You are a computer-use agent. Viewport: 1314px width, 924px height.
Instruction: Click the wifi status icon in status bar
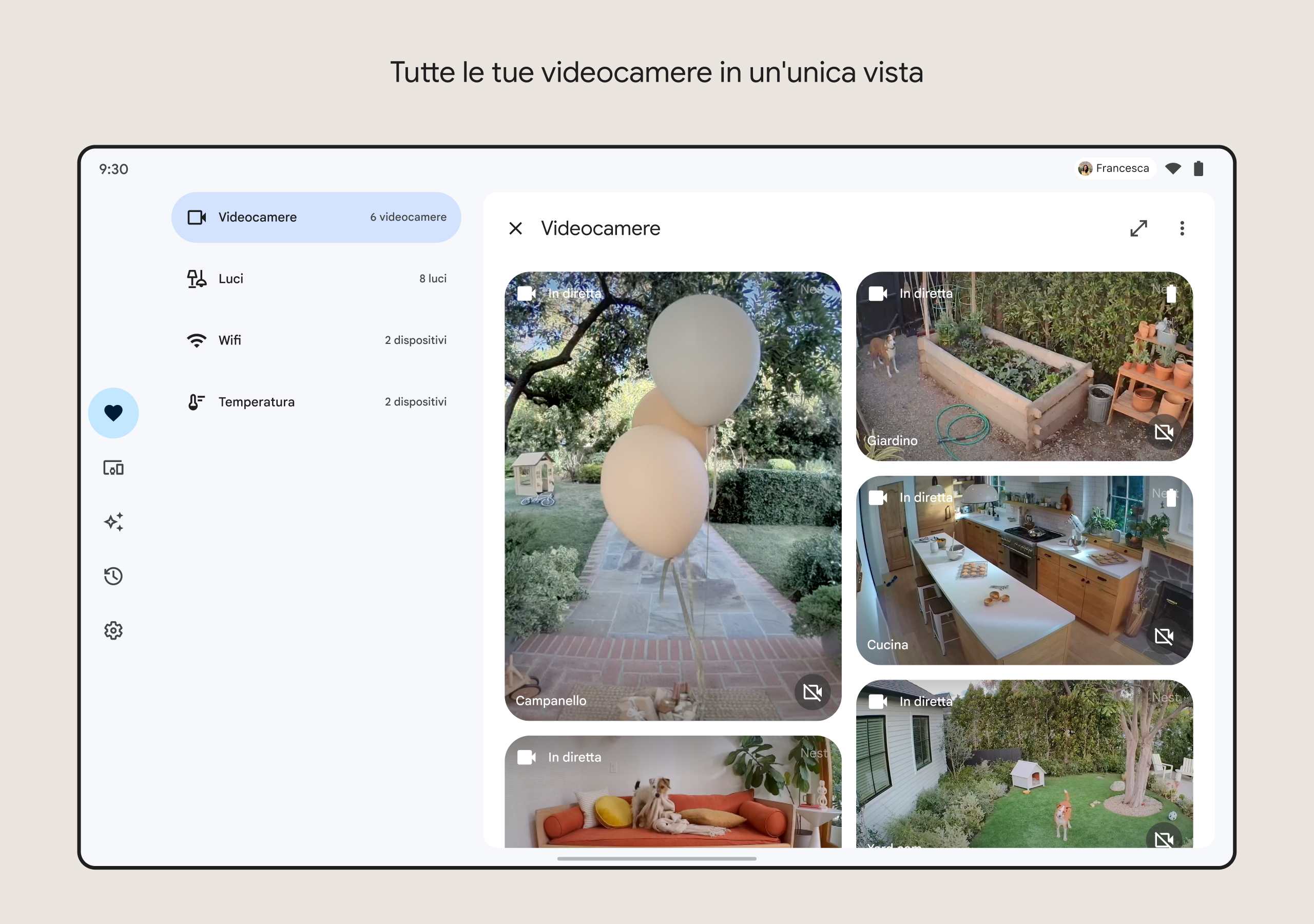pyautogui.click(x=1173, y=168)
